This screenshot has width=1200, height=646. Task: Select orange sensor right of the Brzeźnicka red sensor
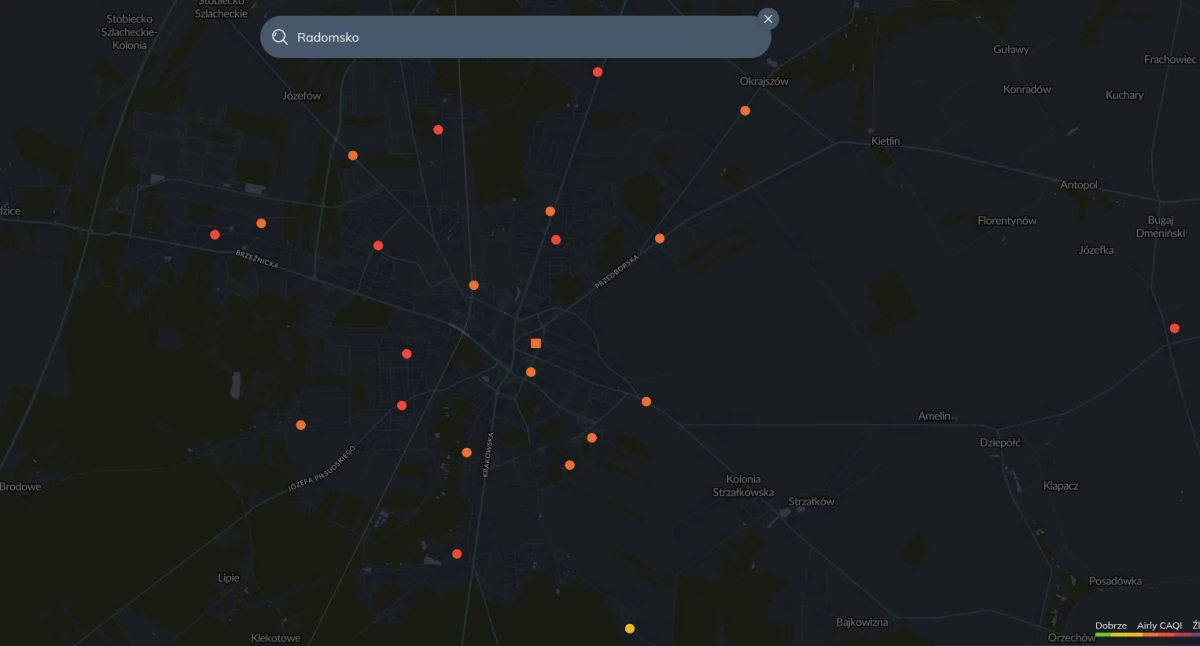tap(261, 223)
